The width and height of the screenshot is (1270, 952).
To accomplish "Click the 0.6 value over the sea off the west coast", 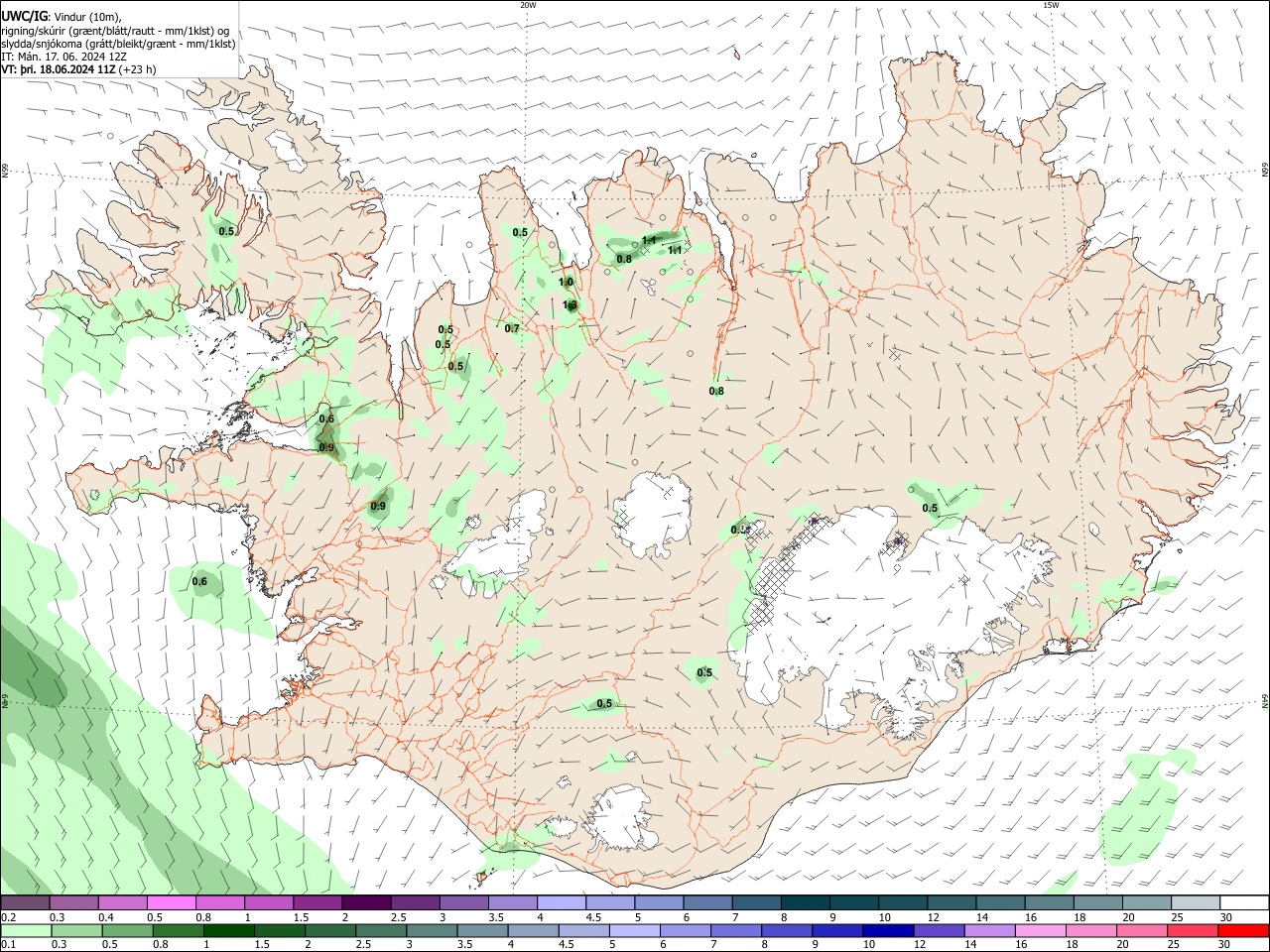I will tap(199, 582).
